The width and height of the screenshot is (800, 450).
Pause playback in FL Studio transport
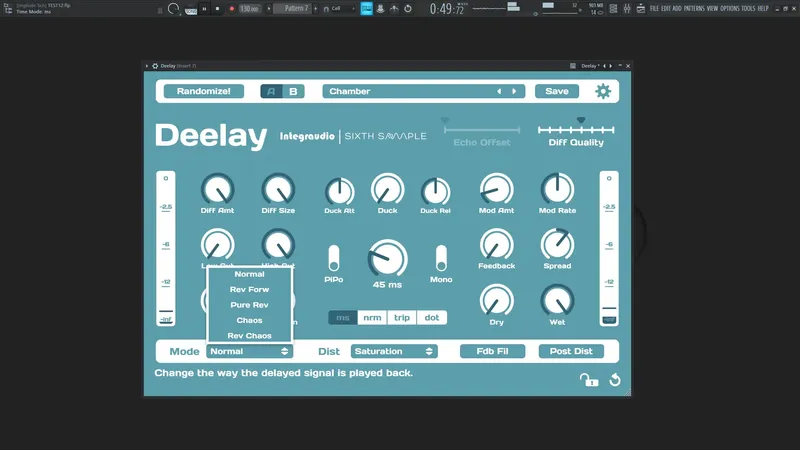point(205,9)
